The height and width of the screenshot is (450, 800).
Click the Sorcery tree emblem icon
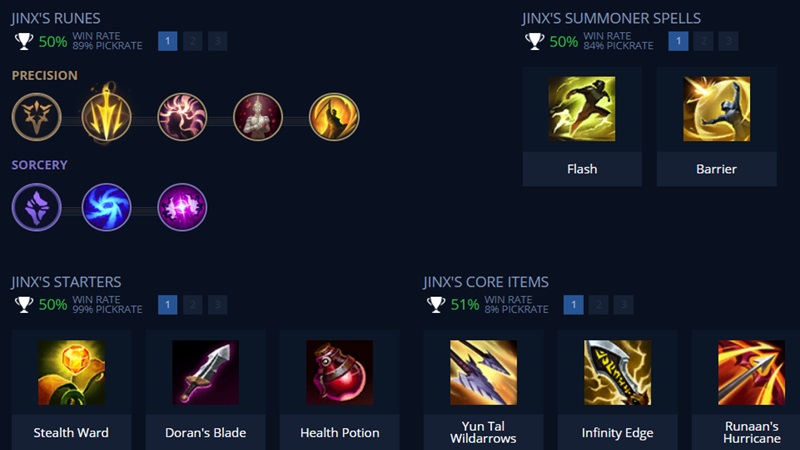coord(37,207)
